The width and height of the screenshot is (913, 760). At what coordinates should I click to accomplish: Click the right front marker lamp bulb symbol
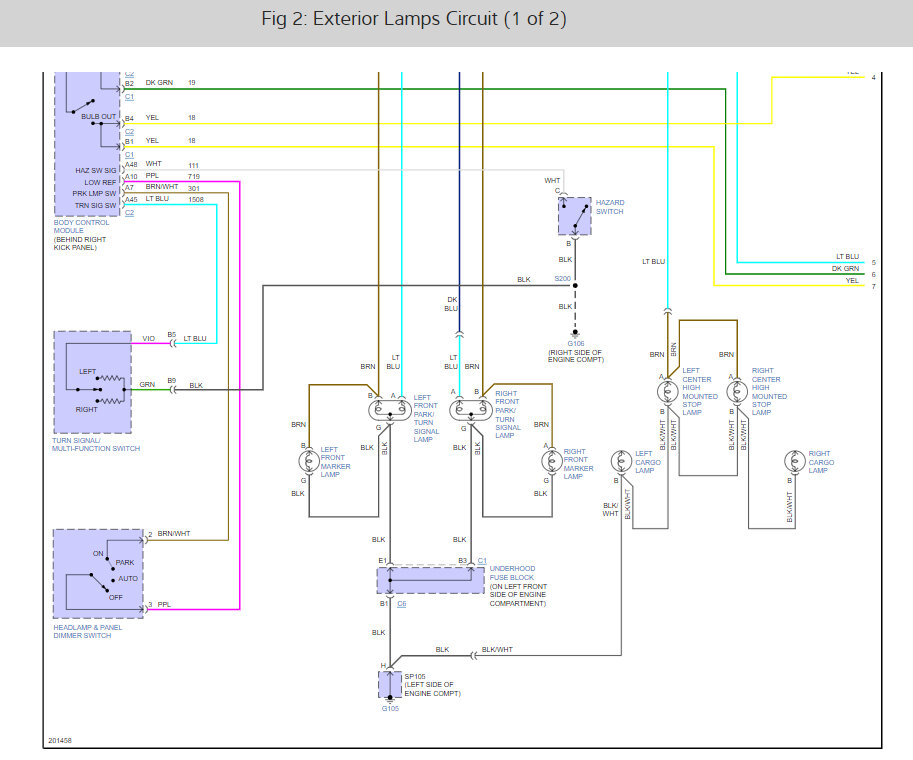(551, 461)
